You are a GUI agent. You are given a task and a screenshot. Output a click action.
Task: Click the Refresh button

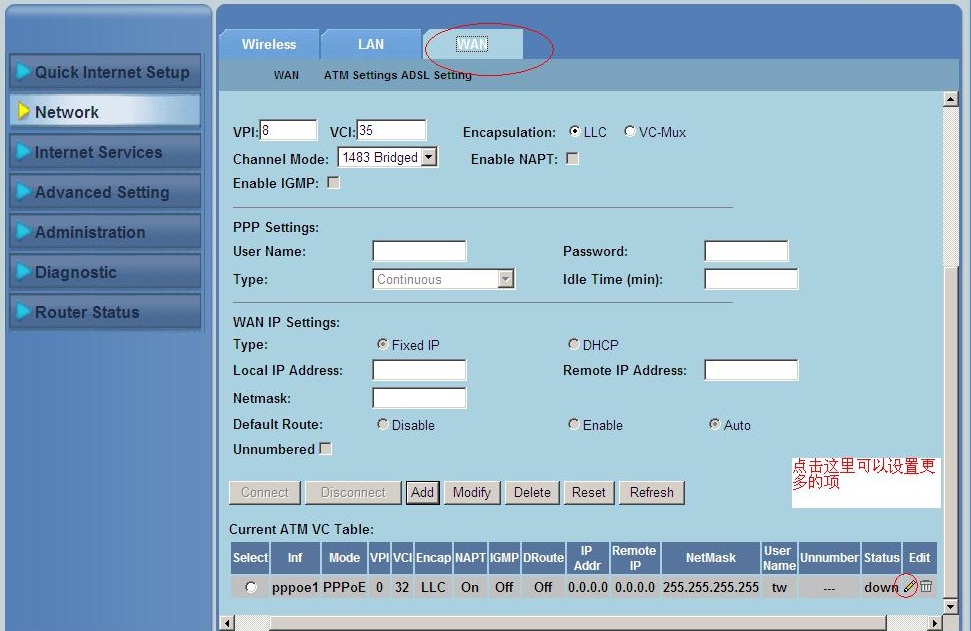[651, 492]
